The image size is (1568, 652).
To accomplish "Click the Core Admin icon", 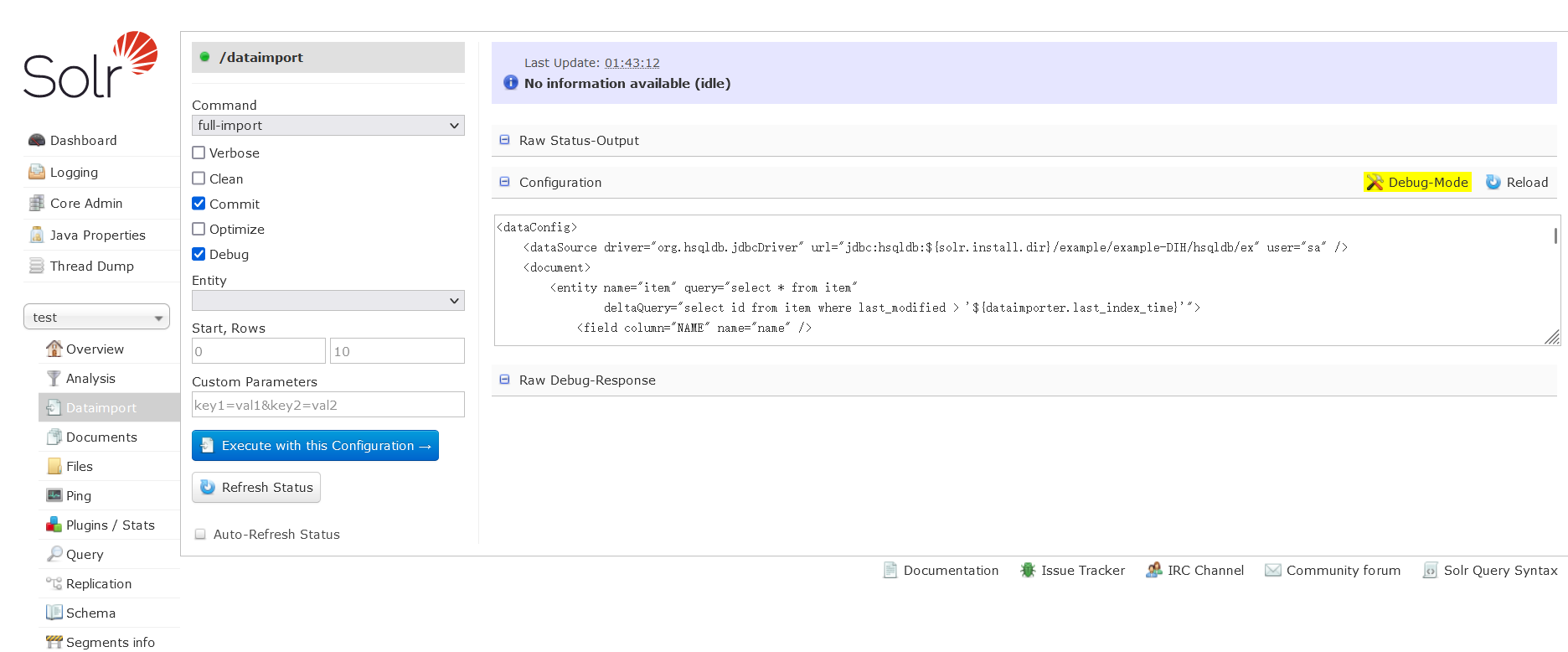I will click(37, 203).
